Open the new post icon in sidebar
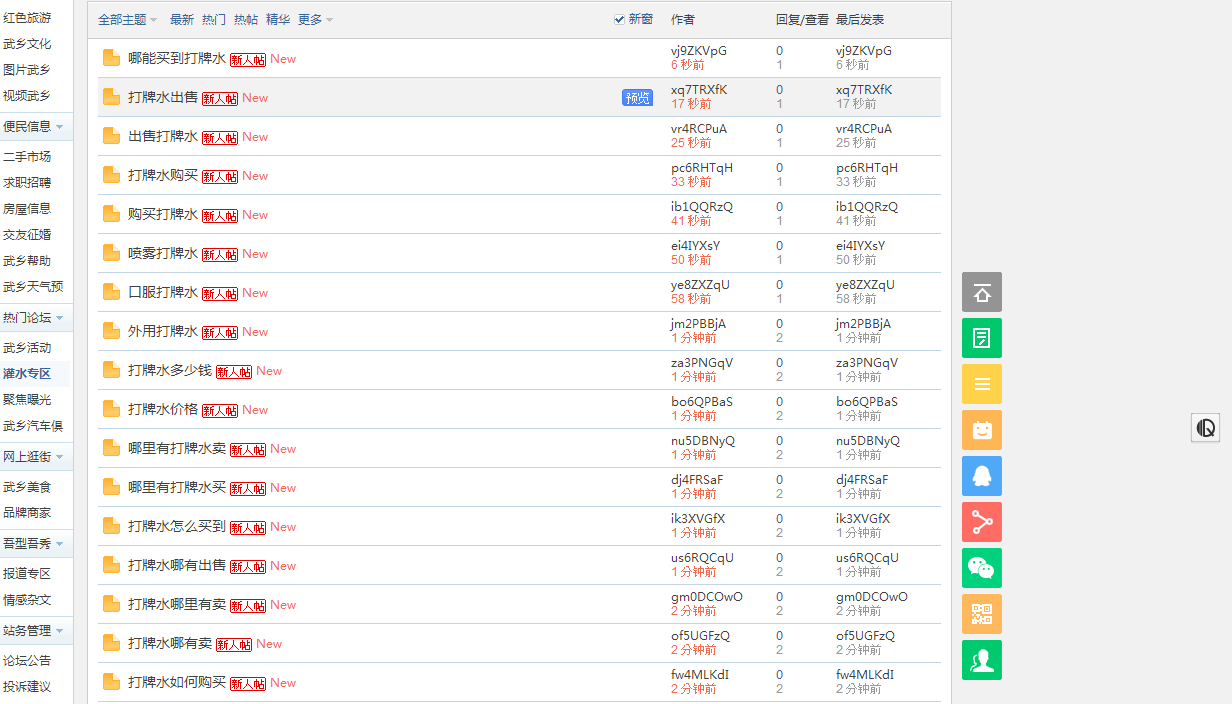Image resolution: width=1232 pixels, height=704 pixels. coord(981,338)
